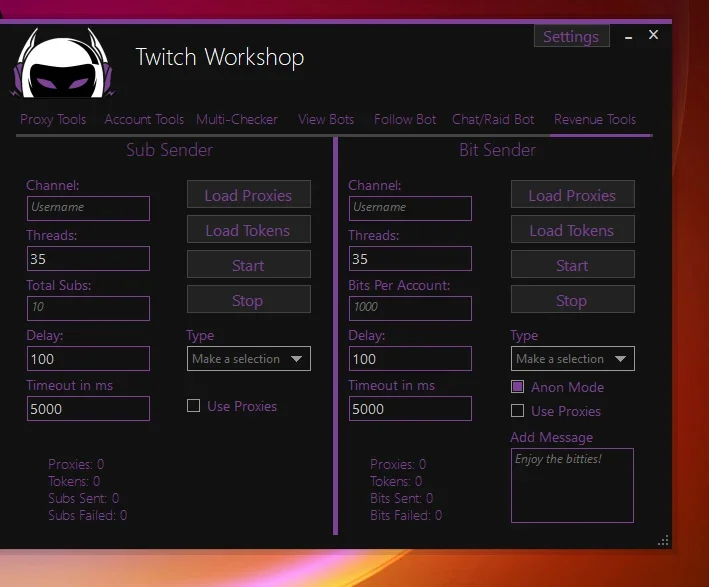Click Load Tokens in Bit Sender
Image resolution: width=709 pixels, height=587 pixels.
tap(573, 229)
